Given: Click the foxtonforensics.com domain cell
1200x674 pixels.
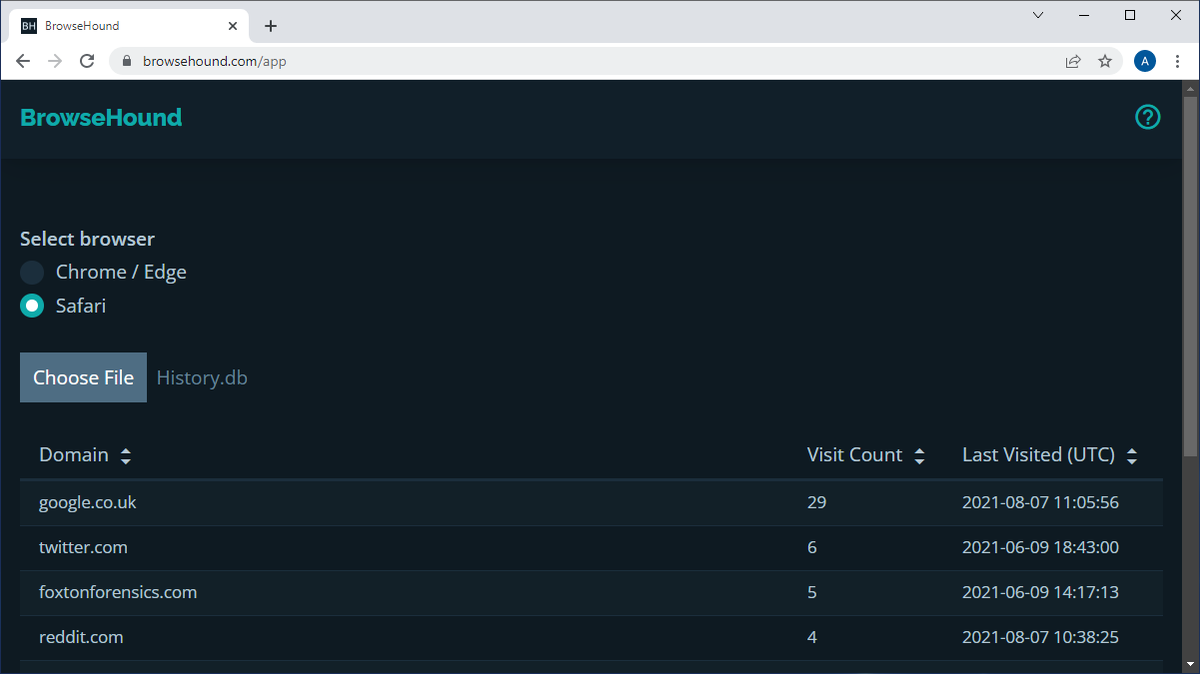Looking at the screenshot, I should coord(118,592).
